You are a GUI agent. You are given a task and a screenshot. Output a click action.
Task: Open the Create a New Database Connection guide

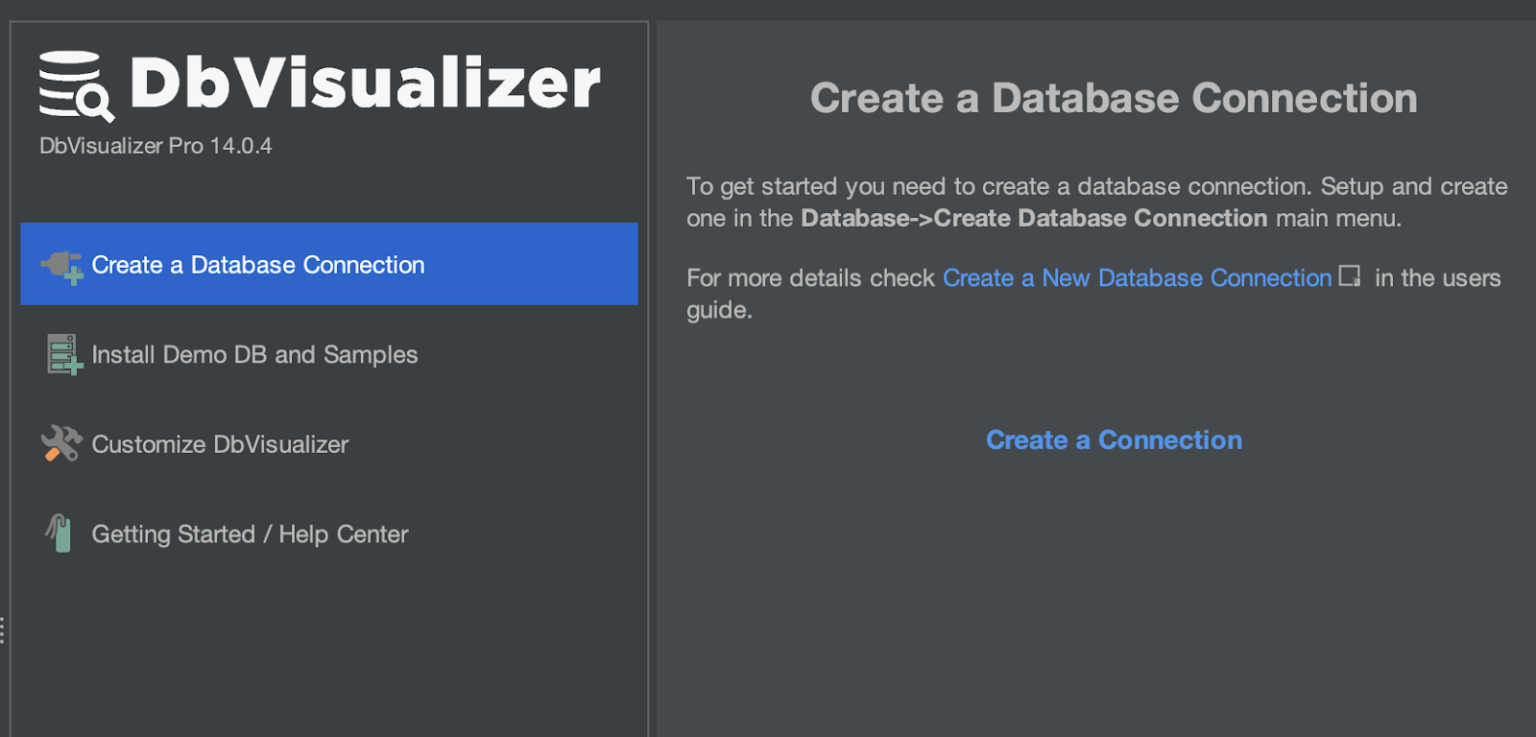(1137, 277)
